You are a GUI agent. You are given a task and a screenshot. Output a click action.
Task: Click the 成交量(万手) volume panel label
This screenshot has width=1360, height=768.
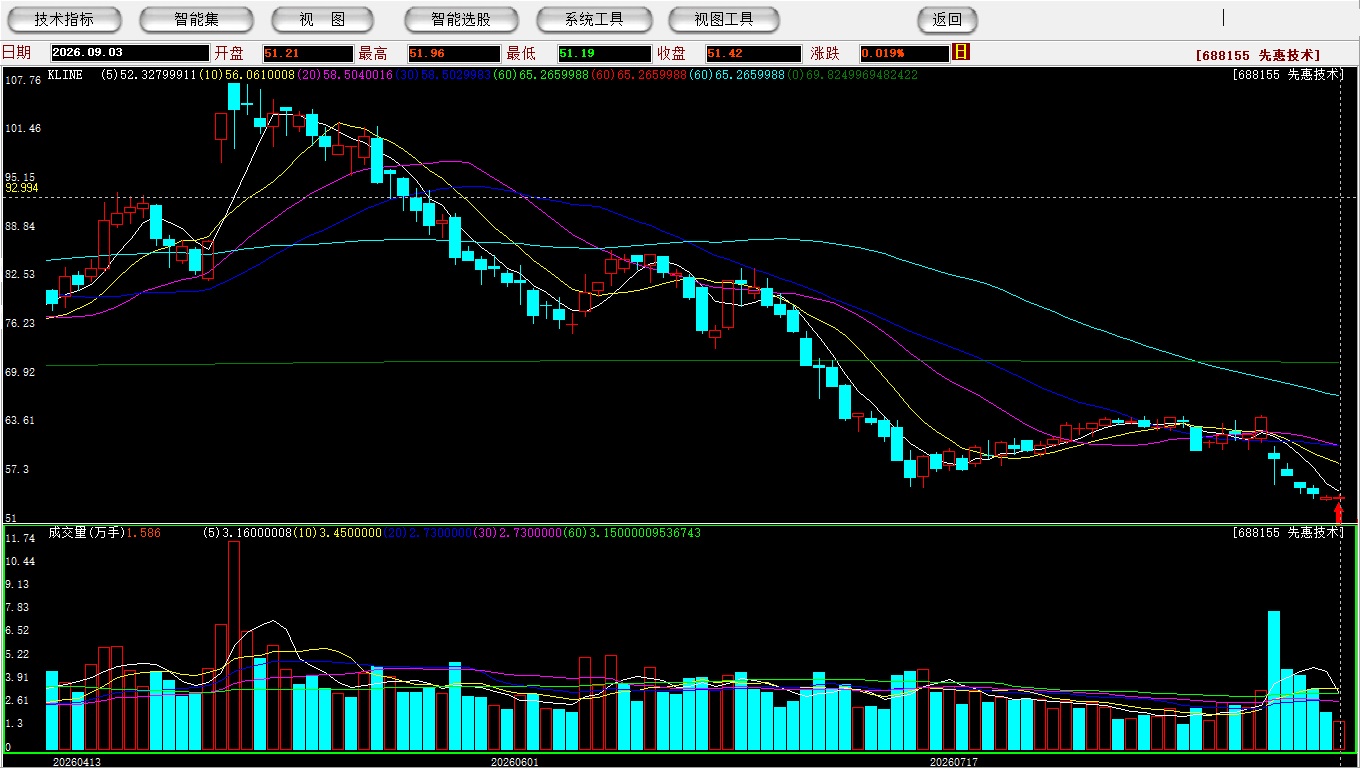(x=86, y=533)
